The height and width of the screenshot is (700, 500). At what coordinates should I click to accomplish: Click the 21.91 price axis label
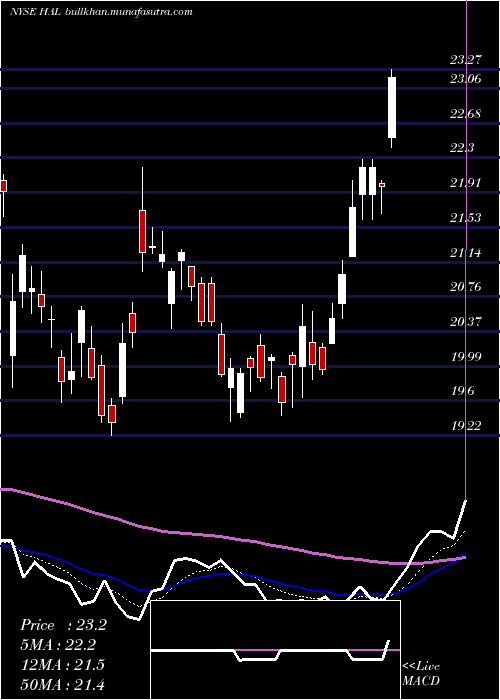[x=466, y=183]
